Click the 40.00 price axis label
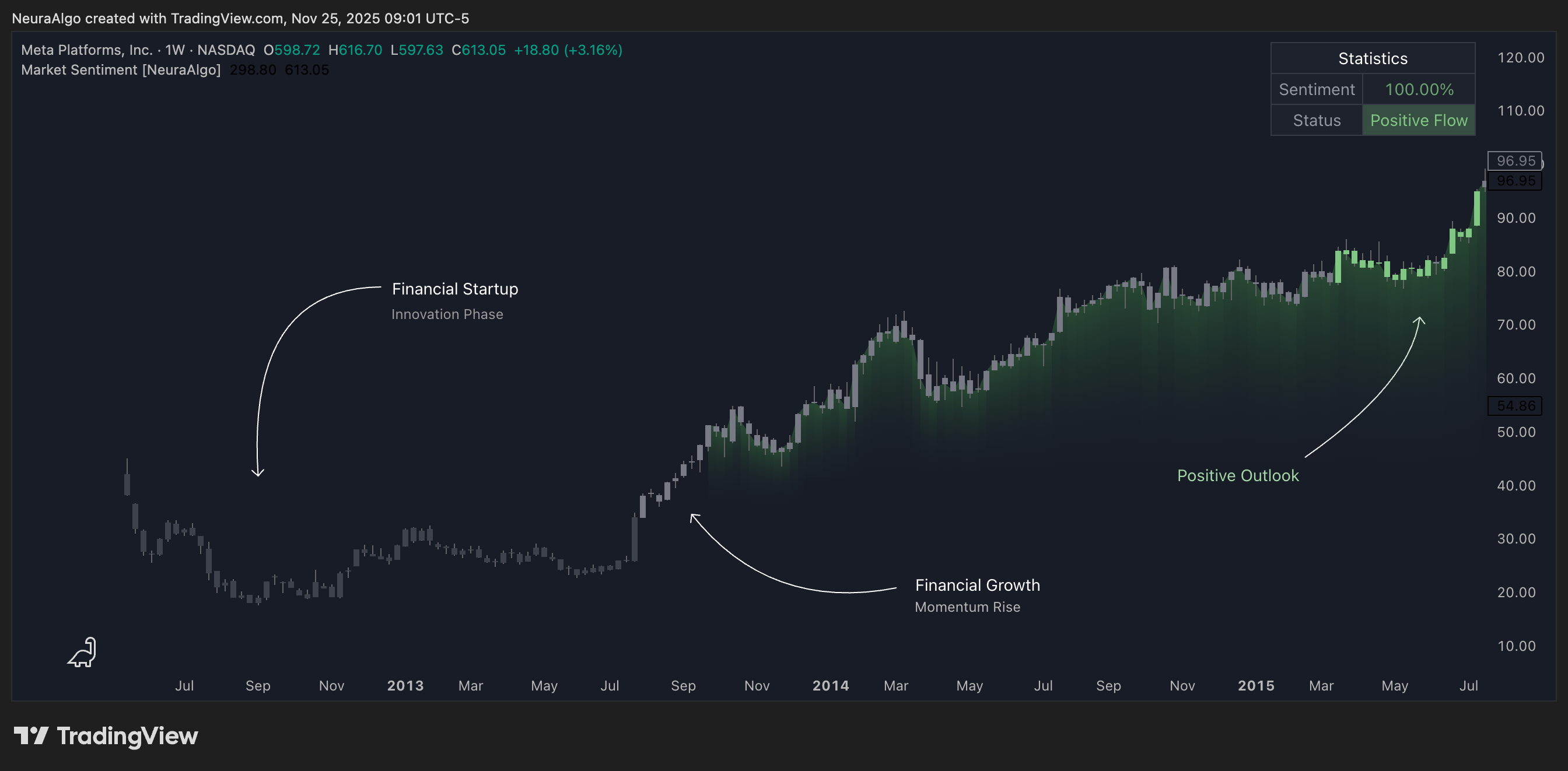The width and height of the screenshot is (1568, 771). 1516,486
